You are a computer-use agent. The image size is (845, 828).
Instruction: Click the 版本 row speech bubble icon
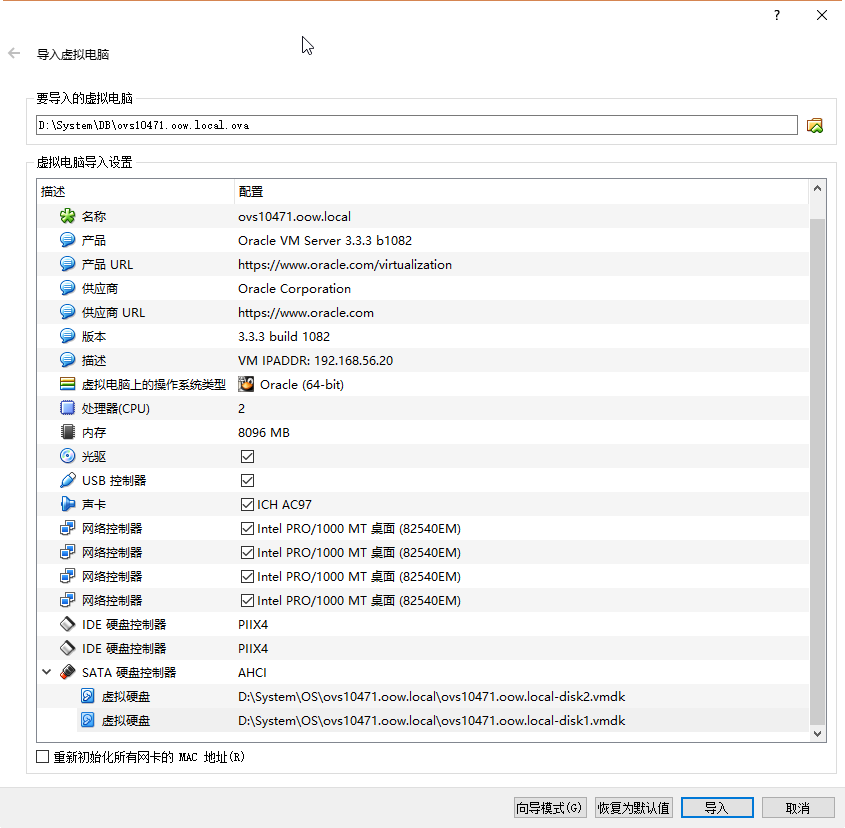point(67,336)
